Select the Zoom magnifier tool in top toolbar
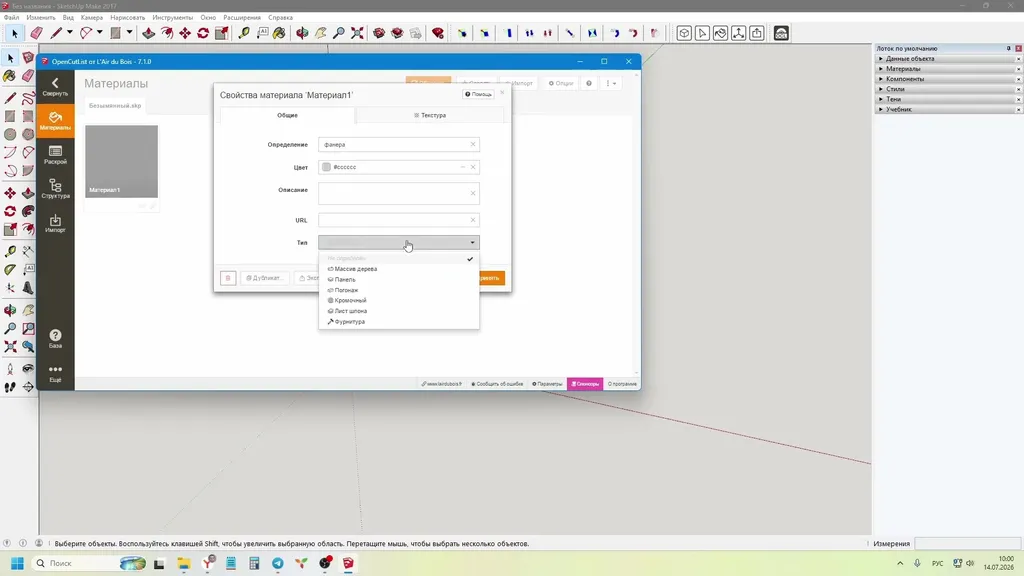This screenshot has height=576, width=1024. [x=339, y=33]
